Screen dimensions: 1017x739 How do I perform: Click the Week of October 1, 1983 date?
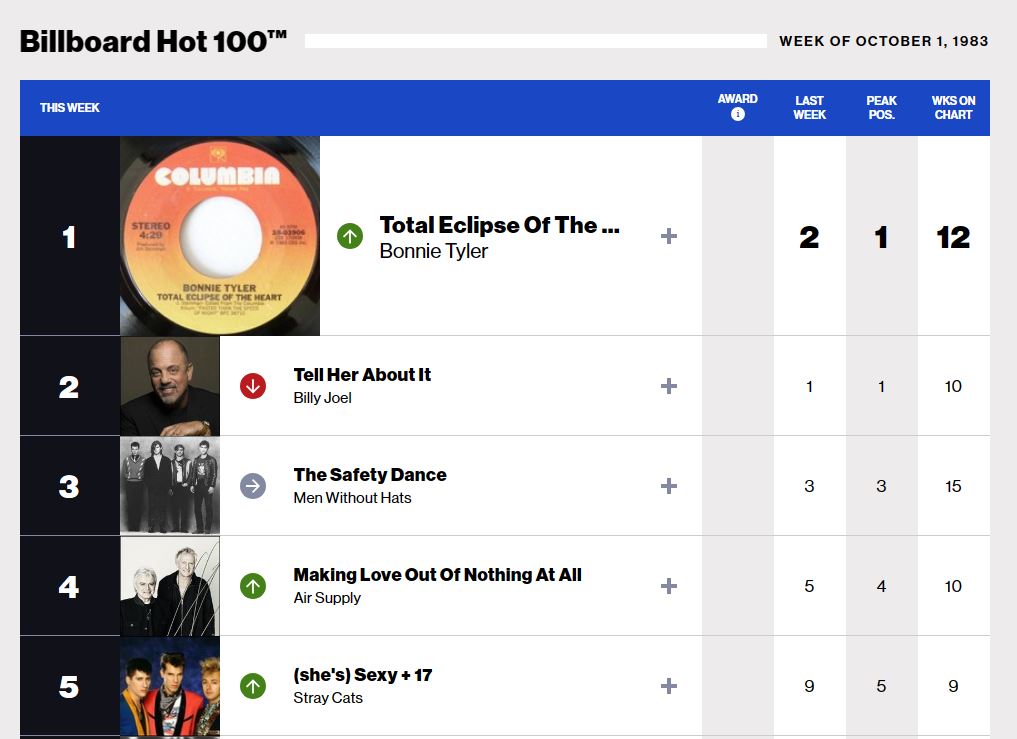[884, 41]
